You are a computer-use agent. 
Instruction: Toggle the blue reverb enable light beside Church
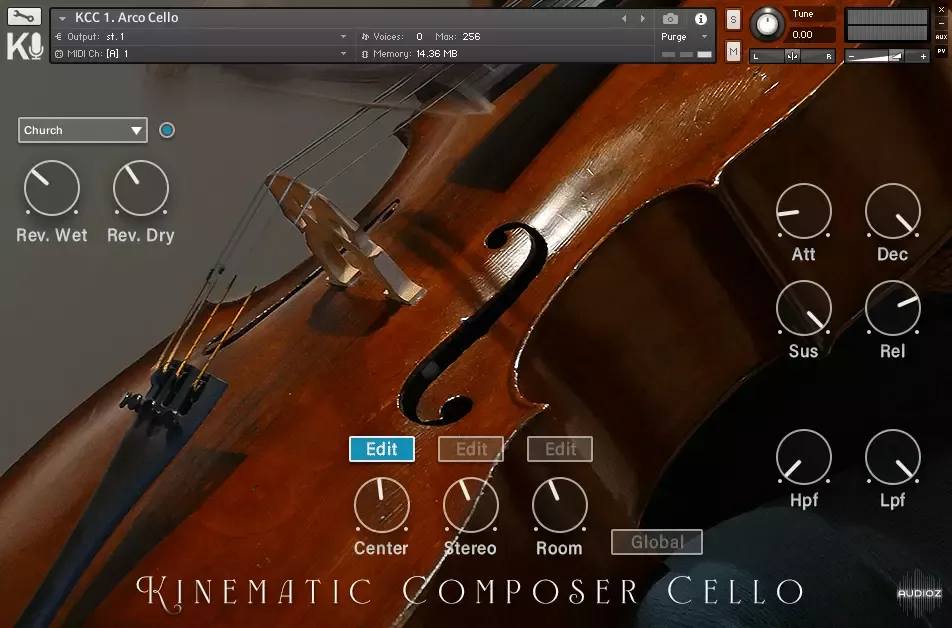coord(166,130)
